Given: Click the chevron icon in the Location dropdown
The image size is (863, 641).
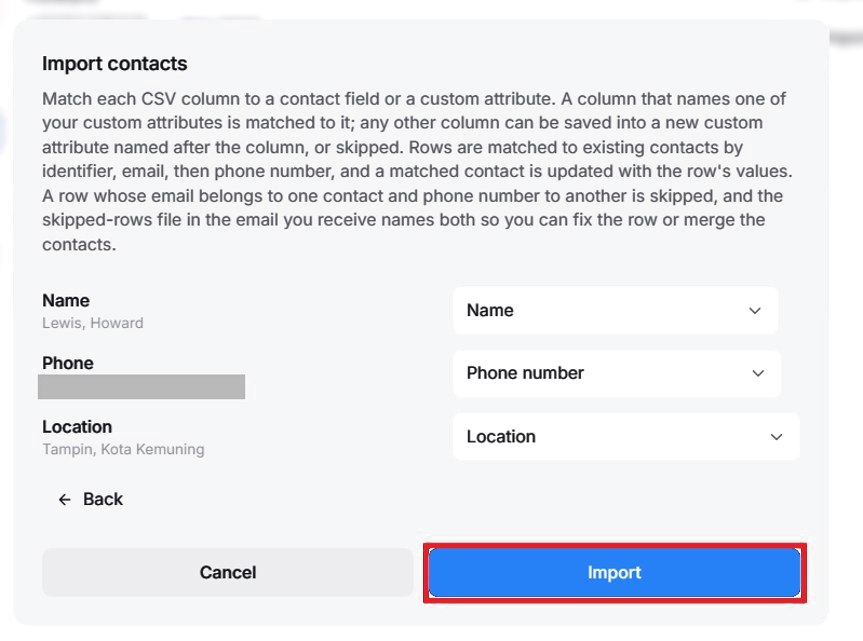Looking at the screenshot, I should pyautogui.click(x=776, y=437).
